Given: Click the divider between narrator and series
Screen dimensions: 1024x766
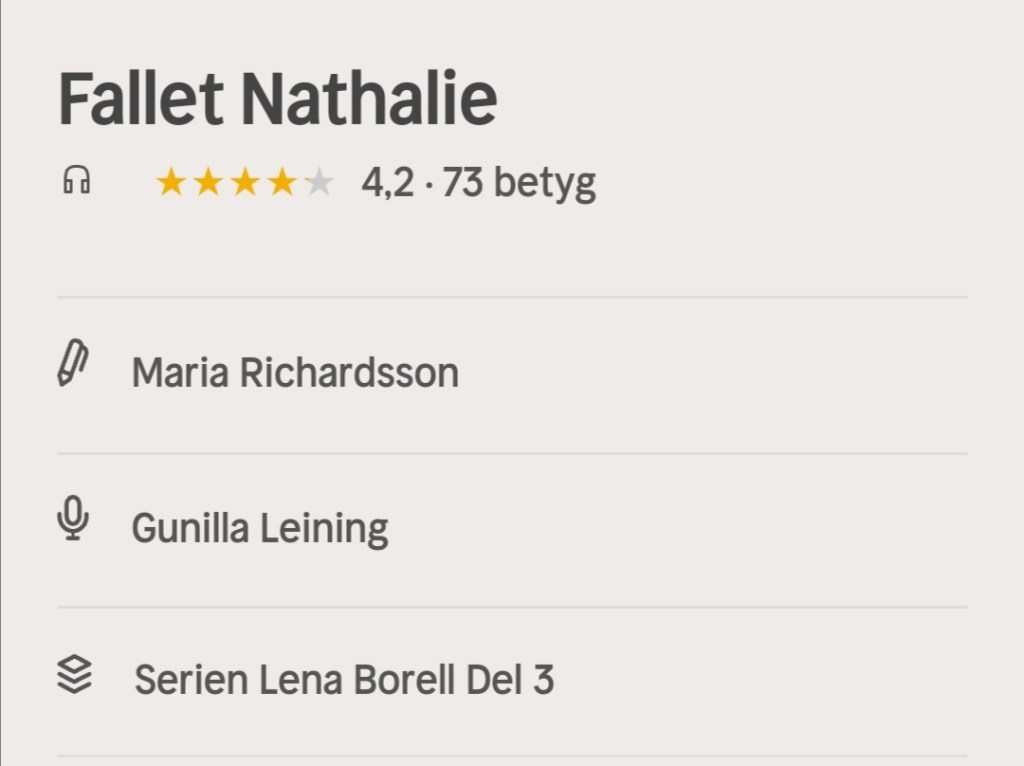Looking at the screenshot, I should (x=512, y=607).
